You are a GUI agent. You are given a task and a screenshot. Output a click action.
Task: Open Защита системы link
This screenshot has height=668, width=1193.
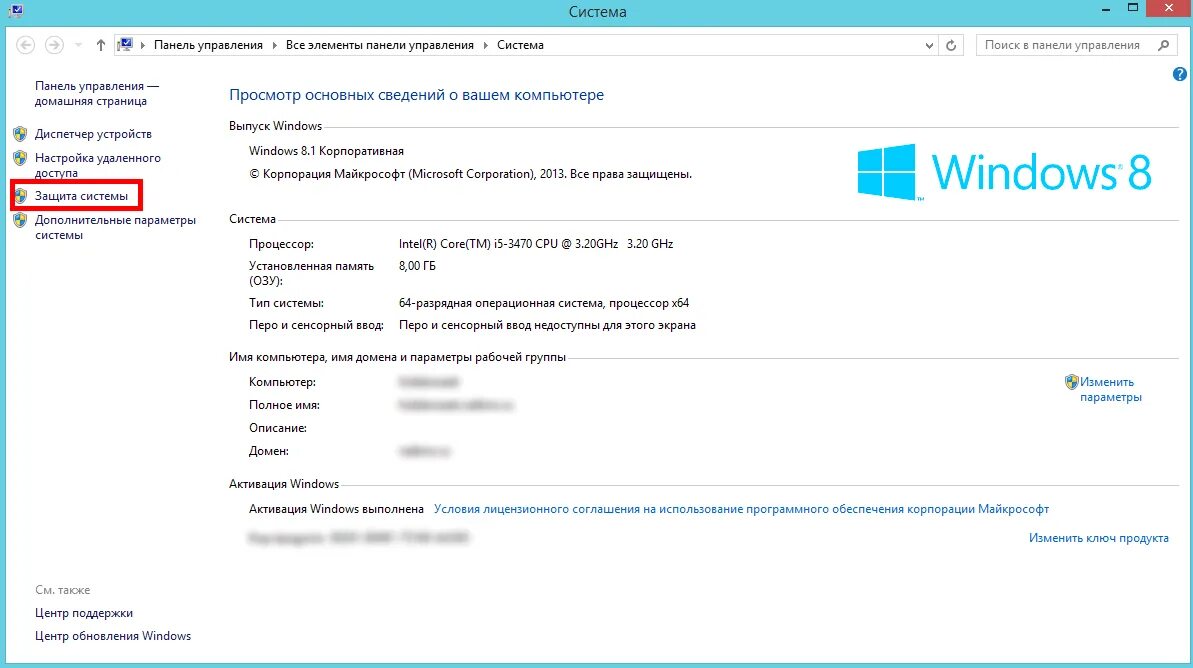pyautogui.click(x=81, y=196)
